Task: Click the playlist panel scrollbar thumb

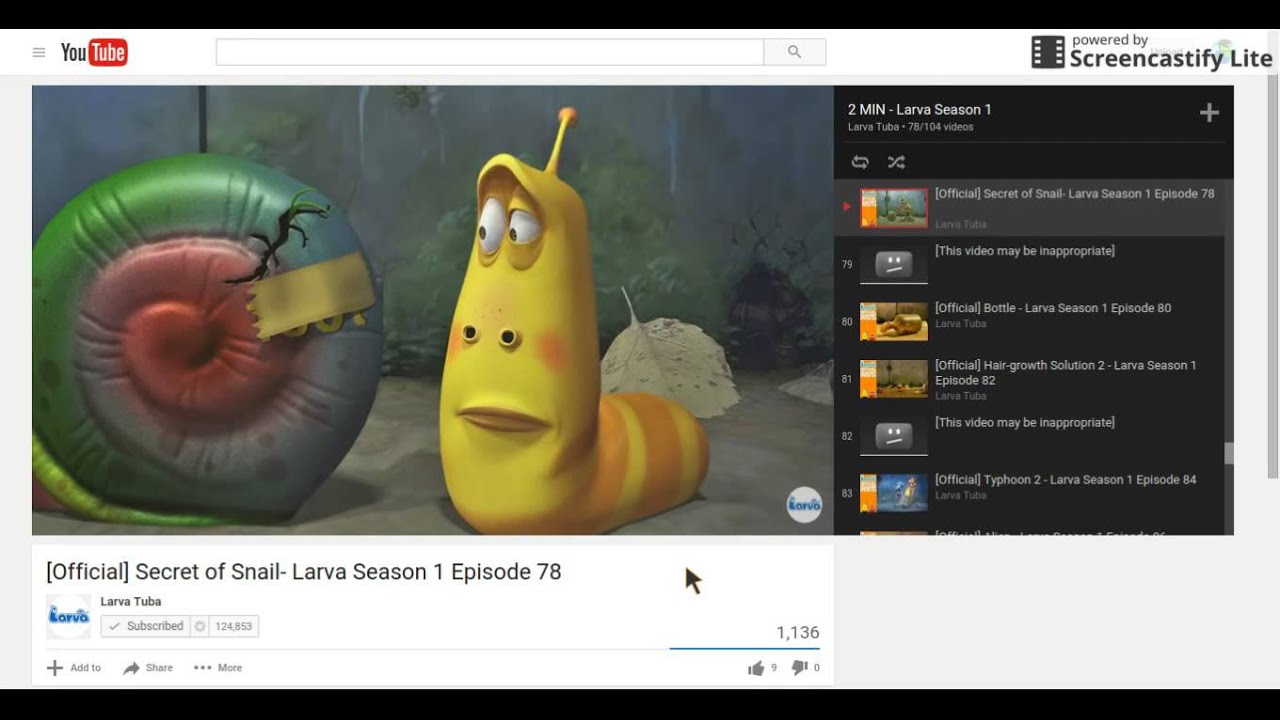Action: [1229, 453]
